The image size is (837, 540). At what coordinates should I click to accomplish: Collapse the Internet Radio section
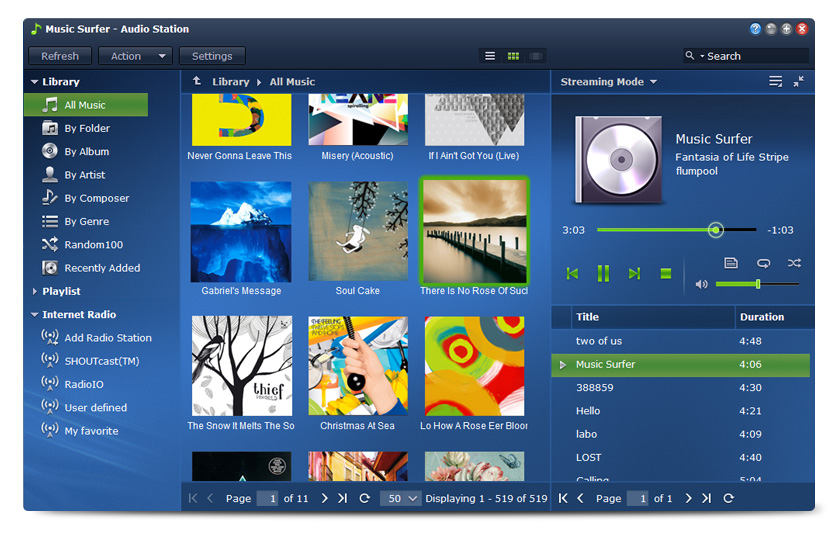click(35, 315)
